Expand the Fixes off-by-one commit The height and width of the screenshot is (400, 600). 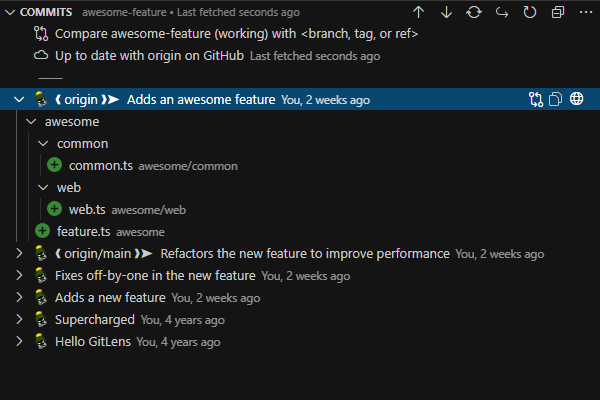(19, 275)
